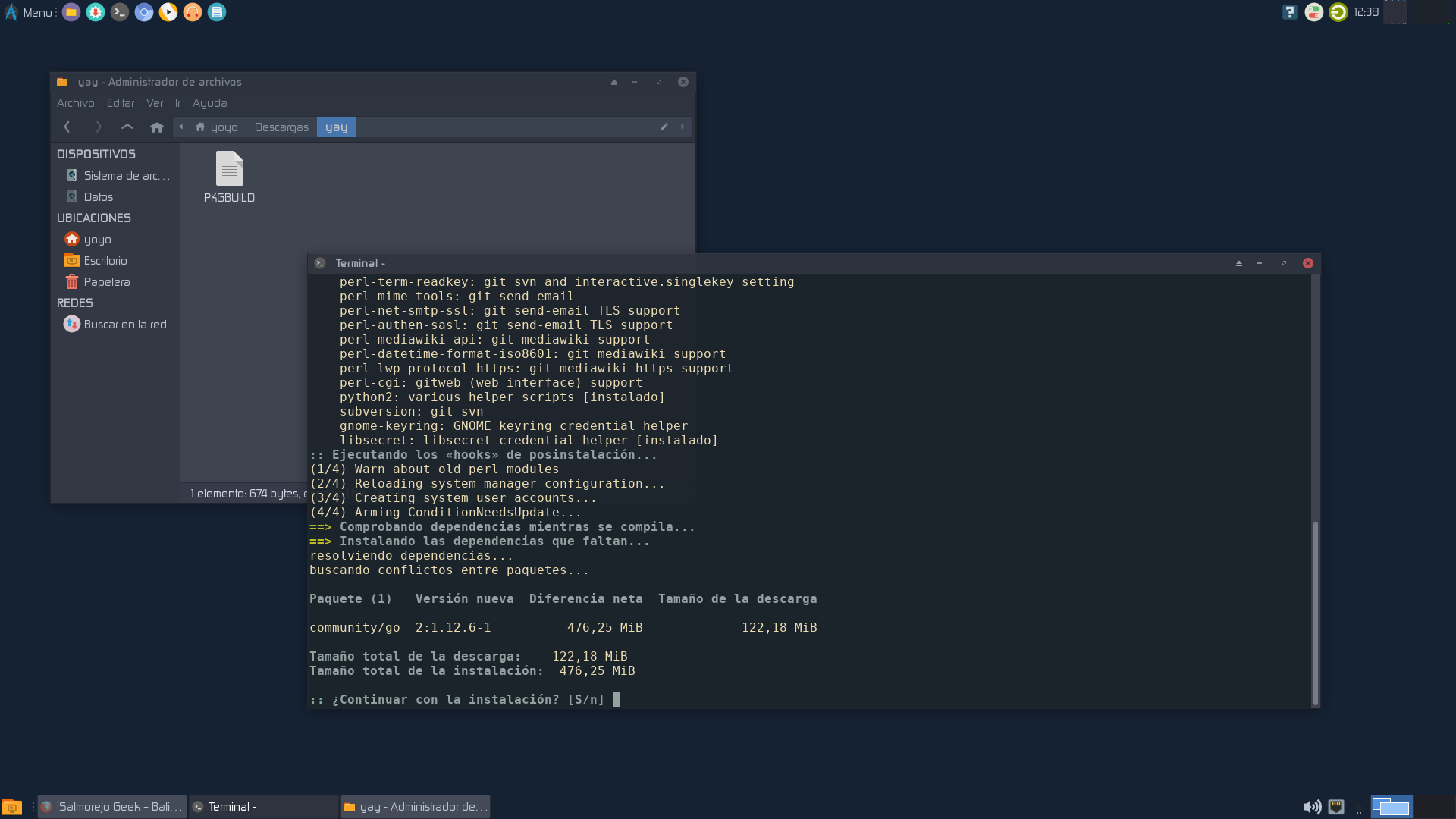Image resolution: width=1456 pixels, height=819 pixels.
Task: Open the Archivo menu
Action: click(75, 103)
